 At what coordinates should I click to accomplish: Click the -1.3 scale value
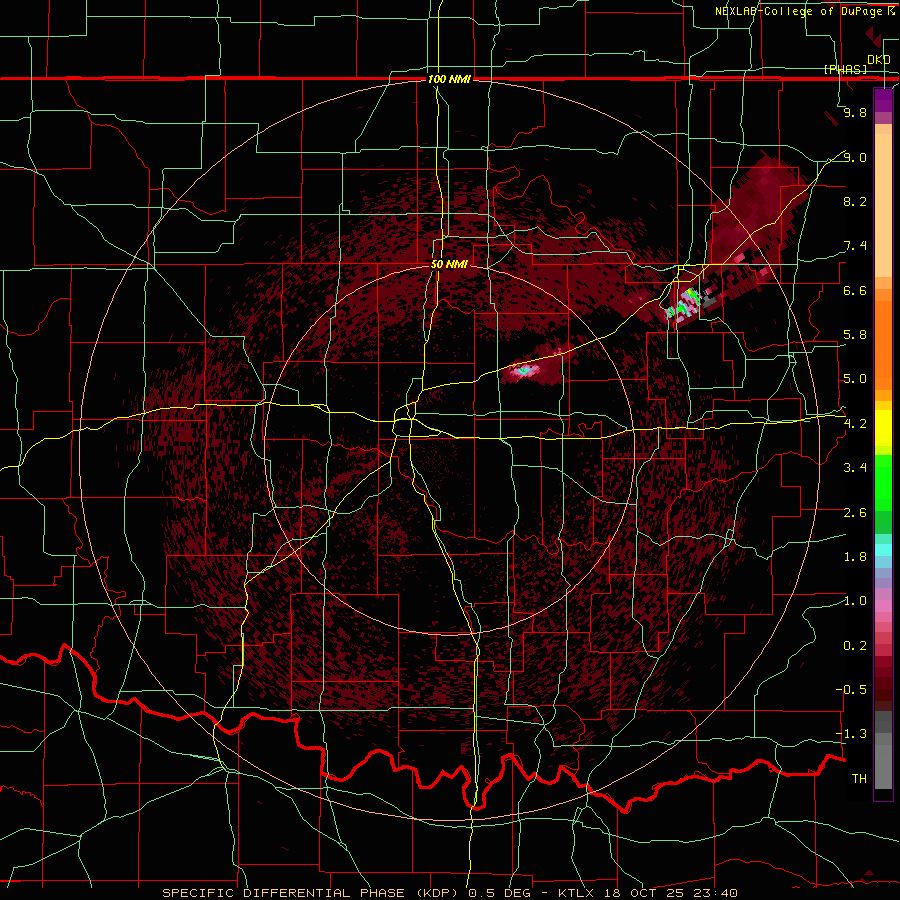852,734
